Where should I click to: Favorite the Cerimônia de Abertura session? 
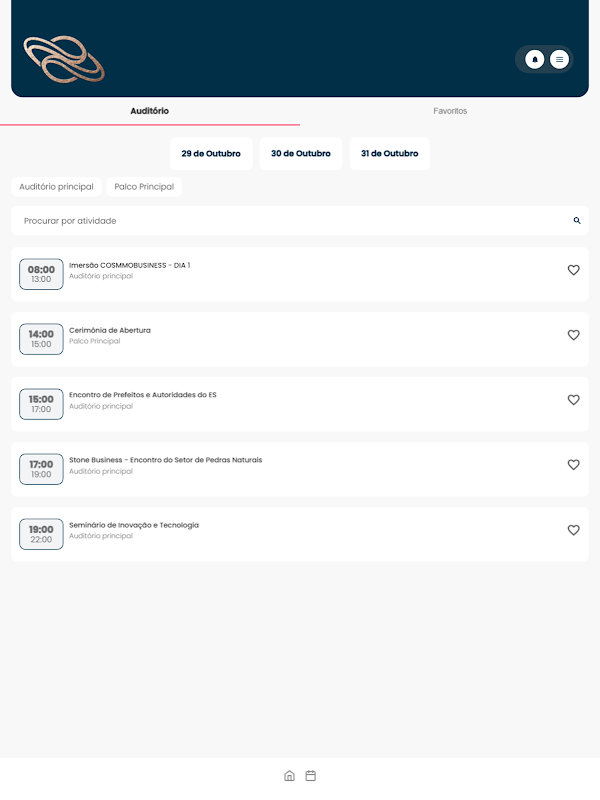tap(573, 335)
